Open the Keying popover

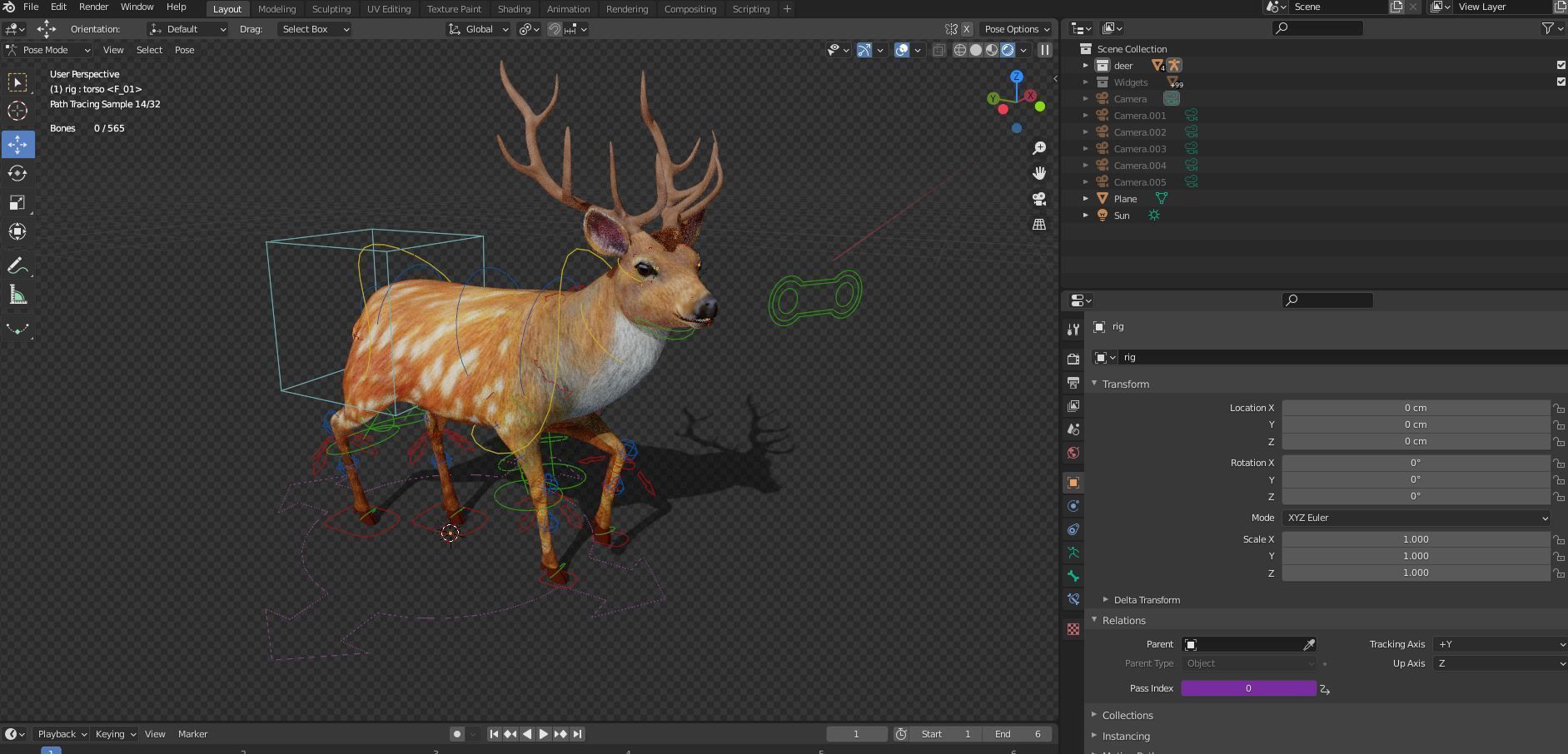(x=115, y=734)
